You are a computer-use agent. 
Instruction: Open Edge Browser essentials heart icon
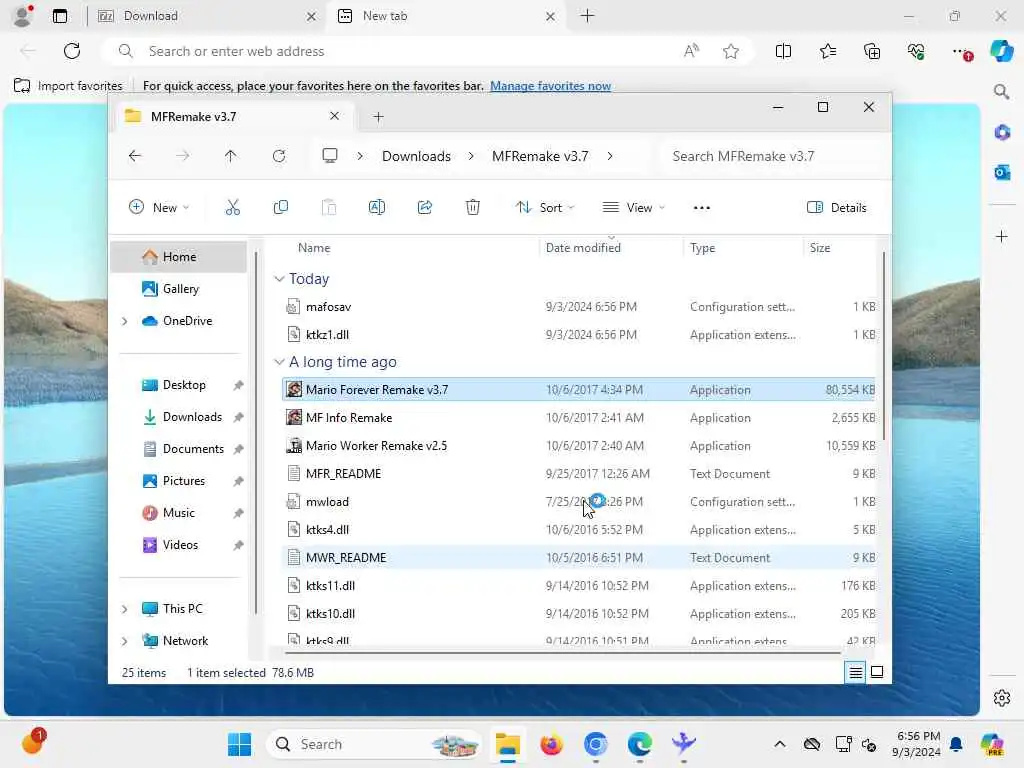916,51
